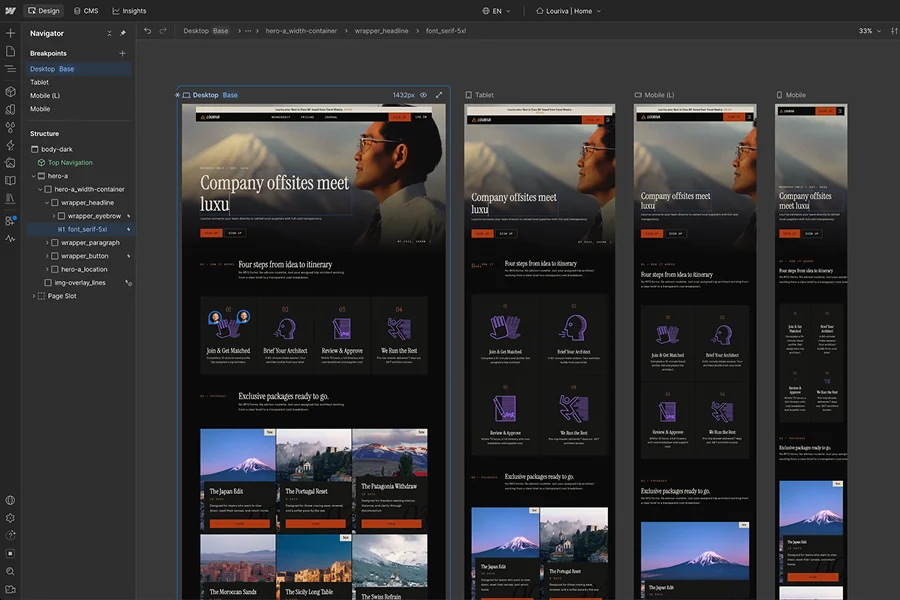Redo the last action
The image size is (900, 600).
pos(163,31)
